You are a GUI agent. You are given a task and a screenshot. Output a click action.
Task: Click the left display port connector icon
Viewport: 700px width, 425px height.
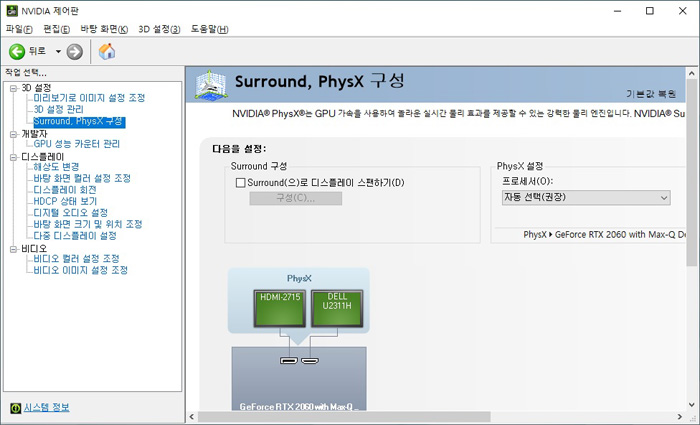point(289,360)
